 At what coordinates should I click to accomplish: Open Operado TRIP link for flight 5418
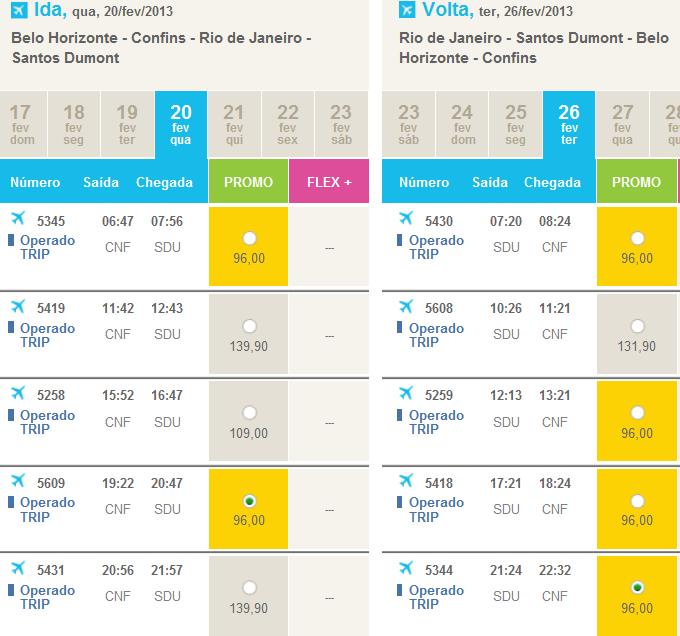pyautogui.click(x=437, y=510)
